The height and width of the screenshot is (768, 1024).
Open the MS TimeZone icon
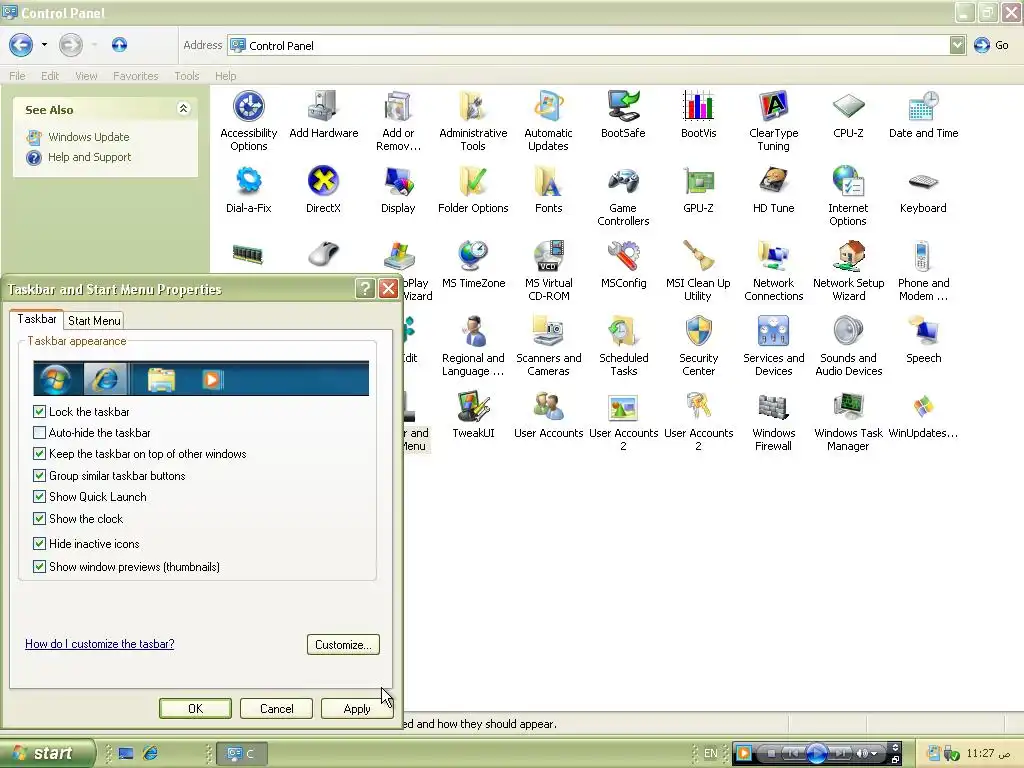point(473,265)
